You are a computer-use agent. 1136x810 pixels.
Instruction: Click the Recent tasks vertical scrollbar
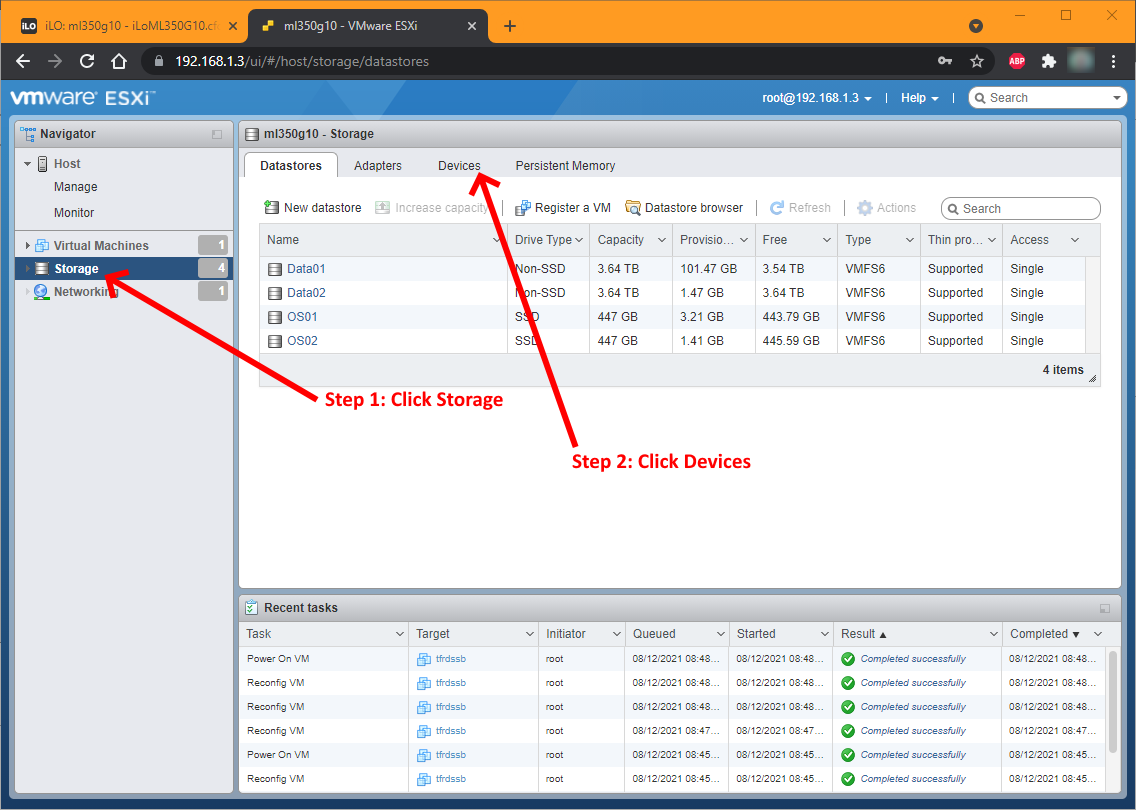coord(1114,701)
